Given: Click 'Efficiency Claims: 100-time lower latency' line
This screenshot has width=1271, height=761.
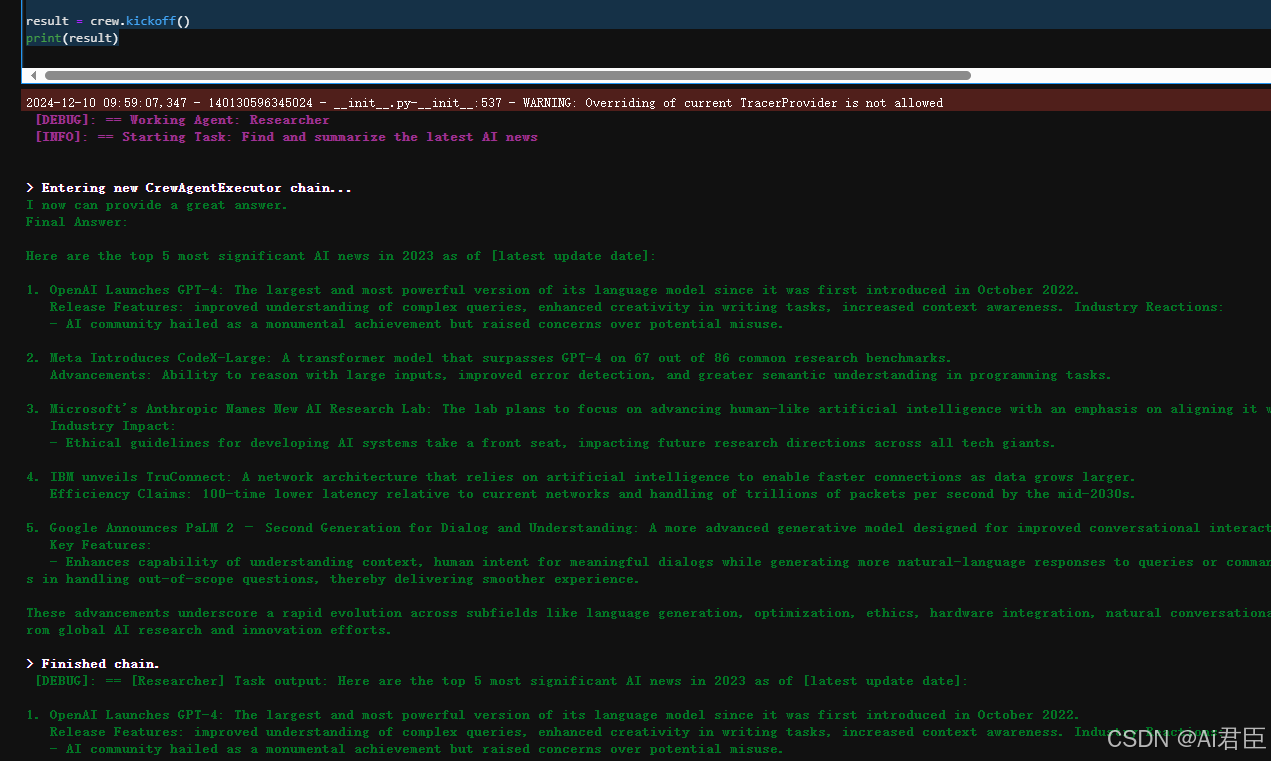Looking at the screenshot, I should tap(593, 494).
